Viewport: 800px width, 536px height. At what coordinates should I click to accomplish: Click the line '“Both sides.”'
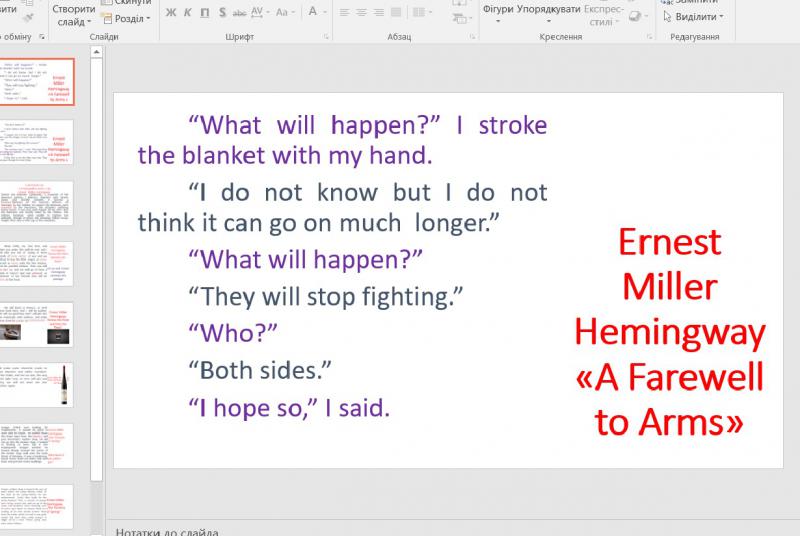click(260, 371)
